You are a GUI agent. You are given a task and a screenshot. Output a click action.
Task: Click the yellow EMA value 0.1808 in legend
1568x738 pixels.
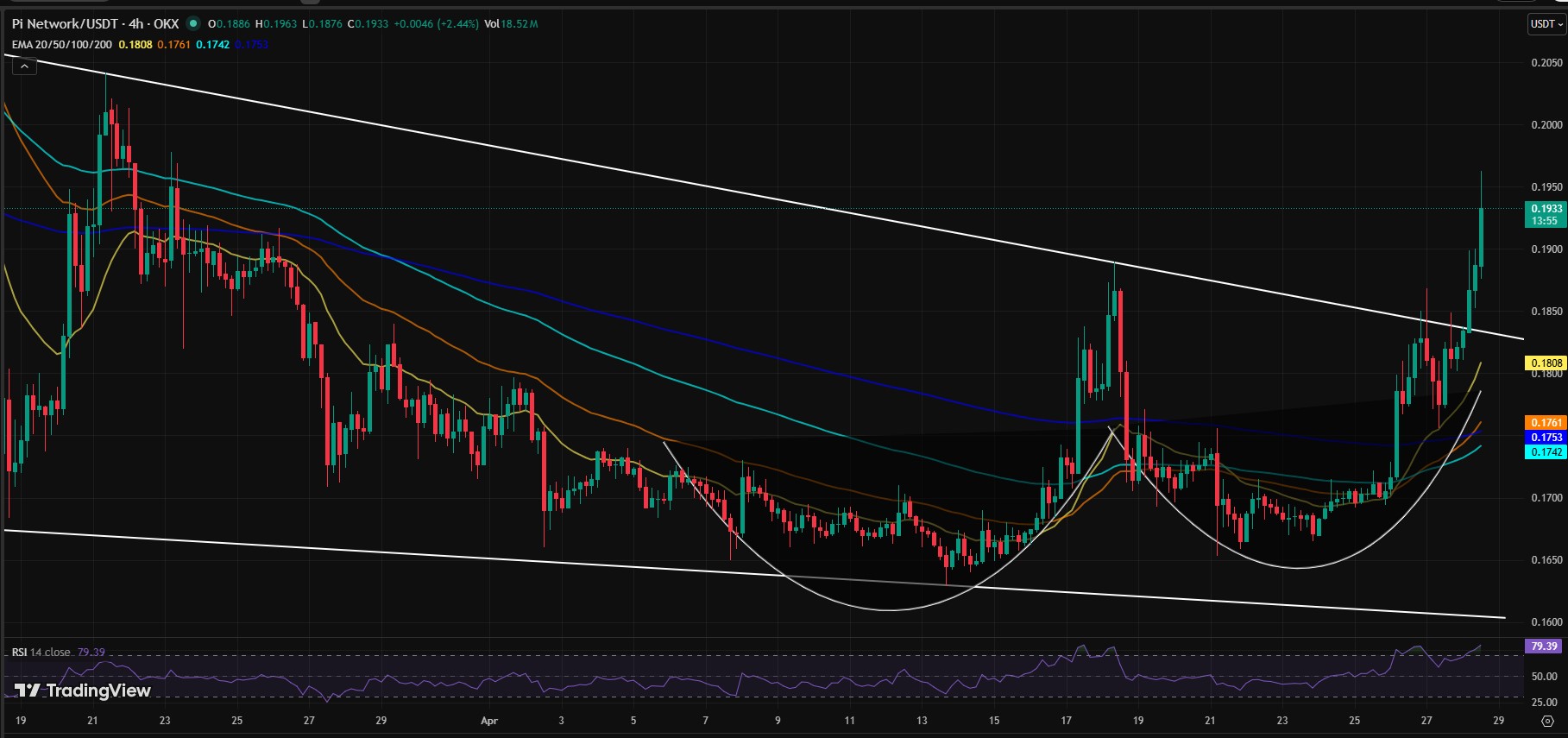[x=135, y=44]
